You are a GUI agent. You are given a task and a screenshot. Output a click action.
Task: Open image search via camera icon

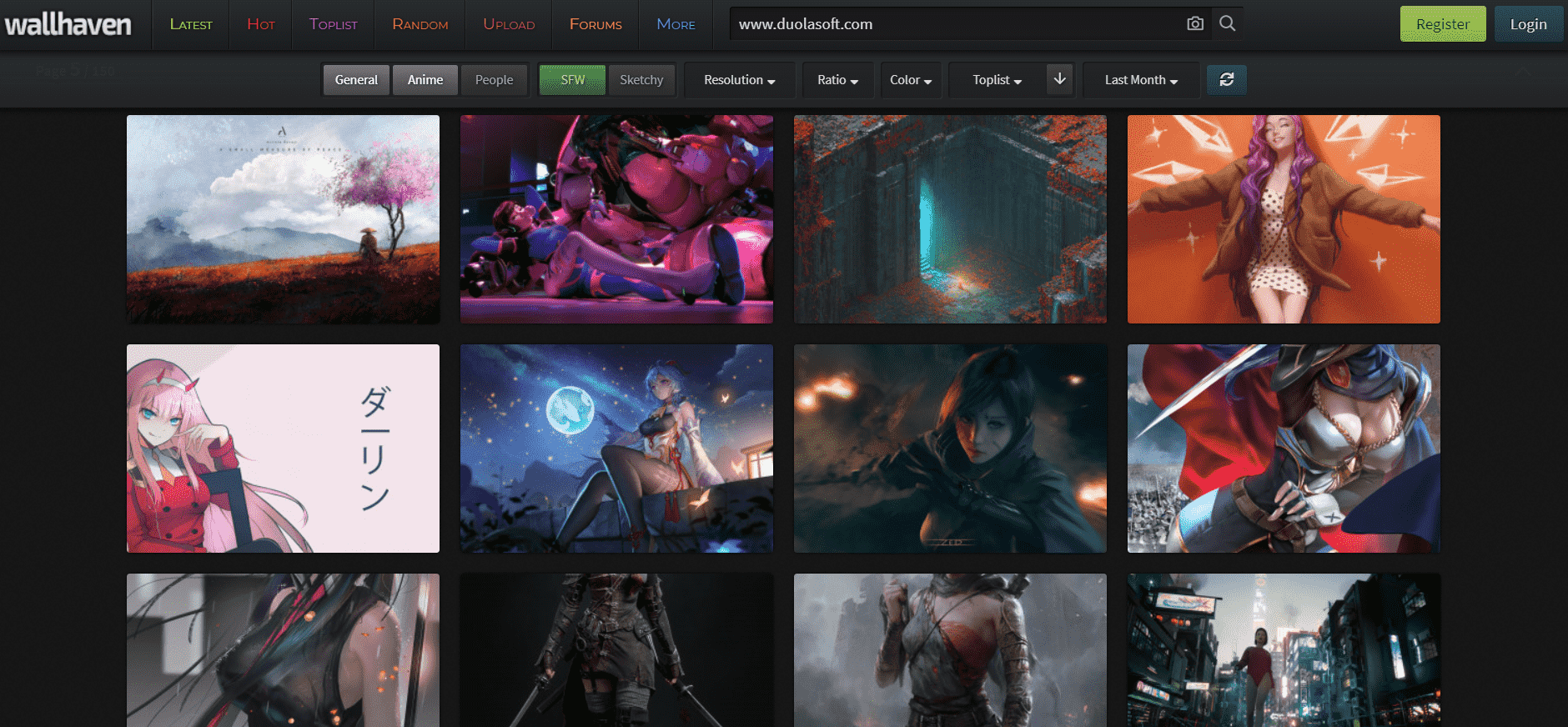tap(1195, 23)
